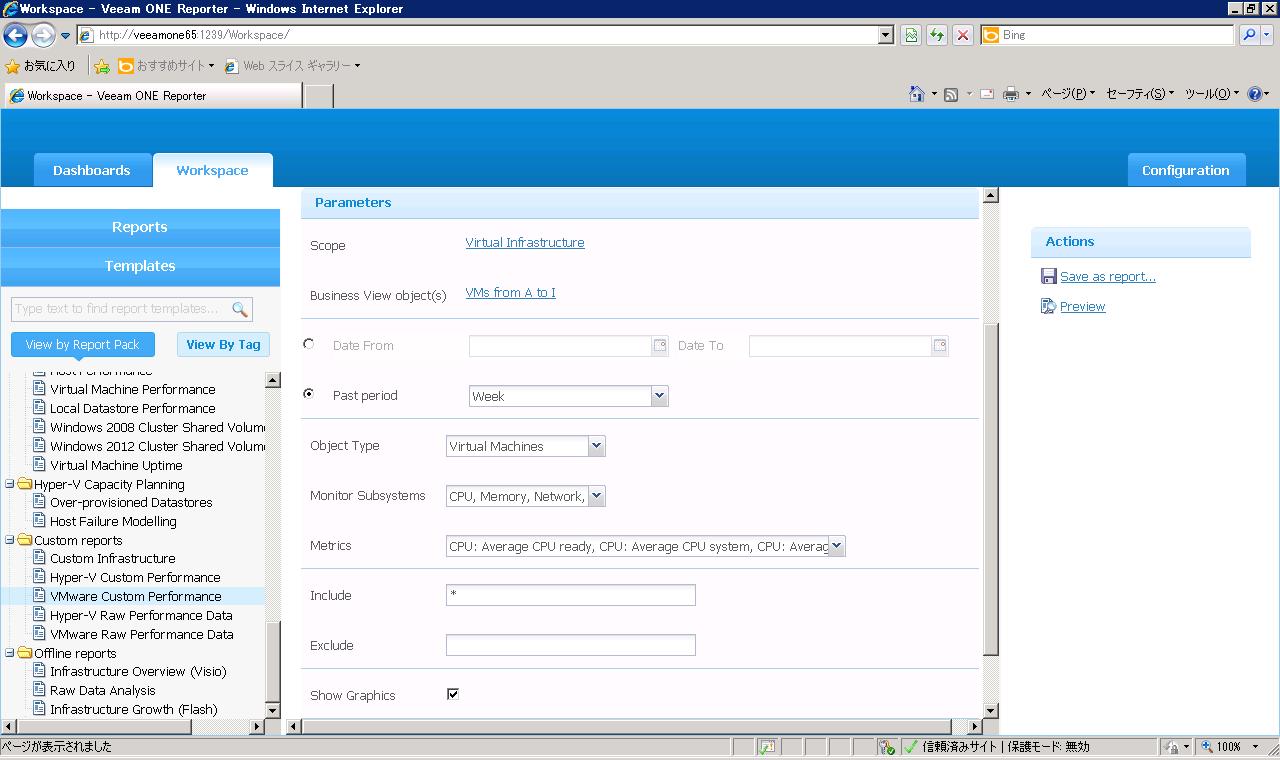Select Infrastructure Overview (Visio) template
This screenshot has width=1280, height=760.
coord(138,671)
